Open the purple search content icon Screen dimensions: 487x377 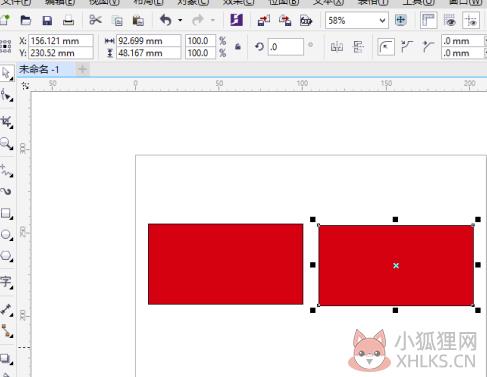237,20
